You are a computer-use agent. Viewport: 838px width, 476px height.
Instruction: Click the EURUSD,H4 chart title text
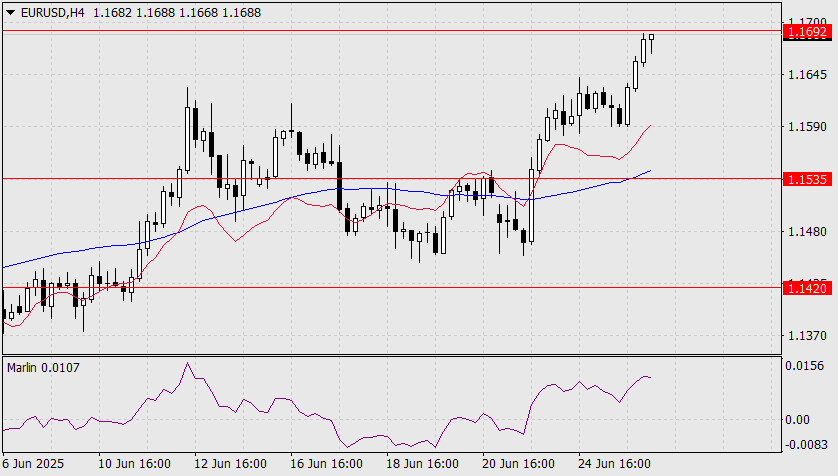pyautogui.click(x=52, y=12)
